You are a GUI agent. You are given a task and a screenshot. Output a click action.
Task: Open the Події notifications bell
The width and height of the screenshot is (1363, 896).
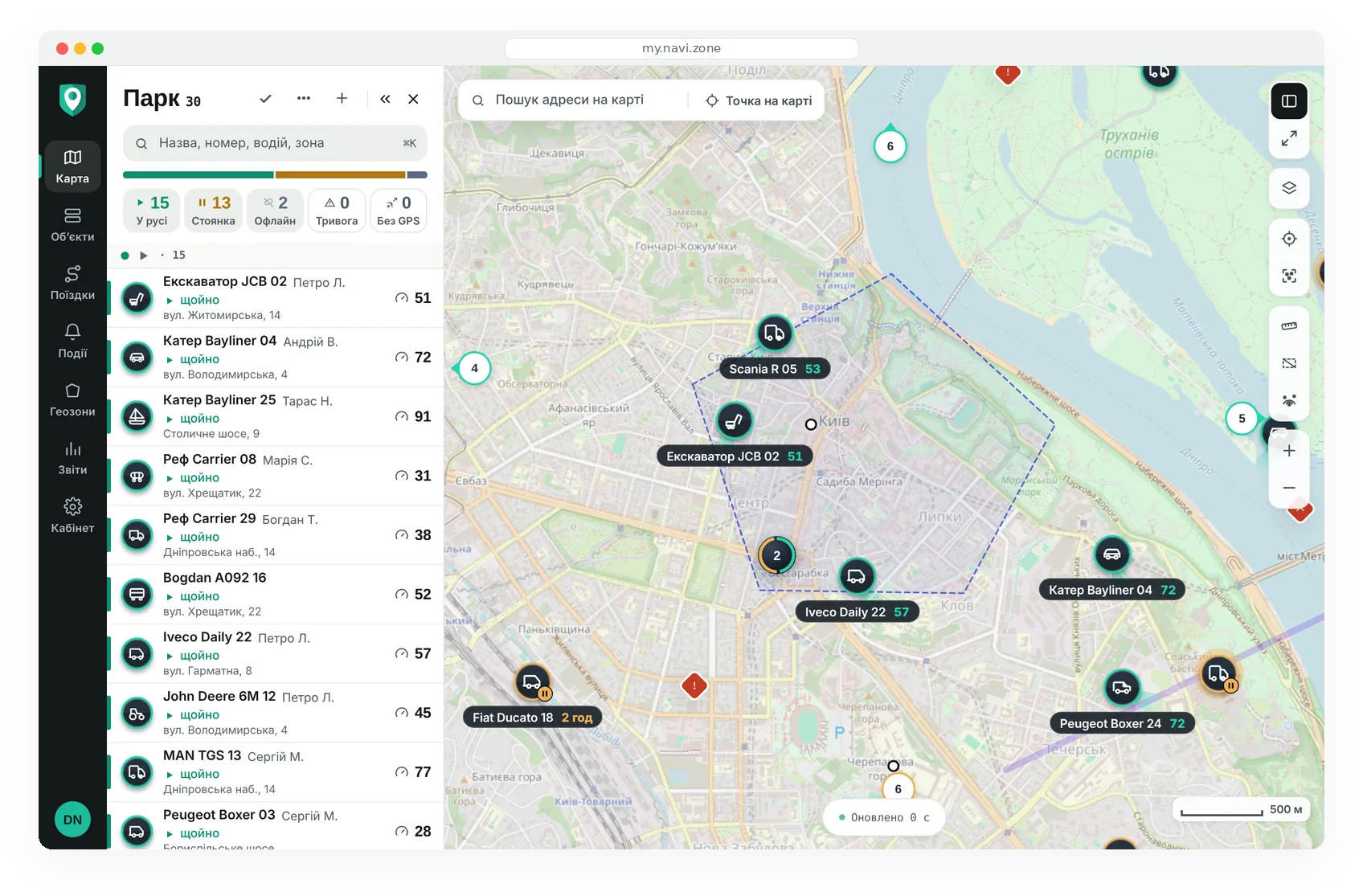[72, 341]
